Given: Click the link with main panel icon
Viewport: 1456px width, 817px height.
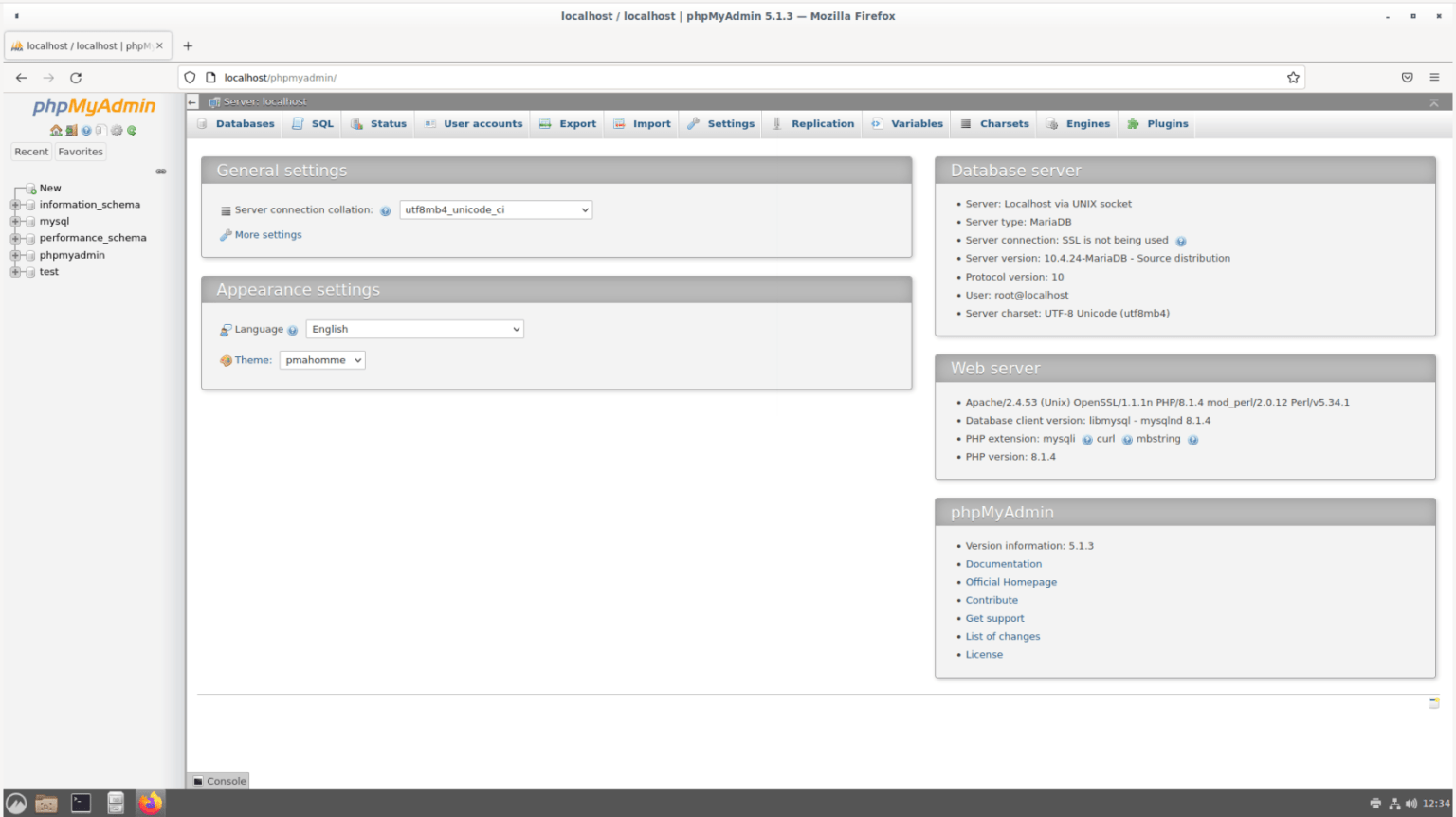Looking at the screenshot, I should point(161,172).
